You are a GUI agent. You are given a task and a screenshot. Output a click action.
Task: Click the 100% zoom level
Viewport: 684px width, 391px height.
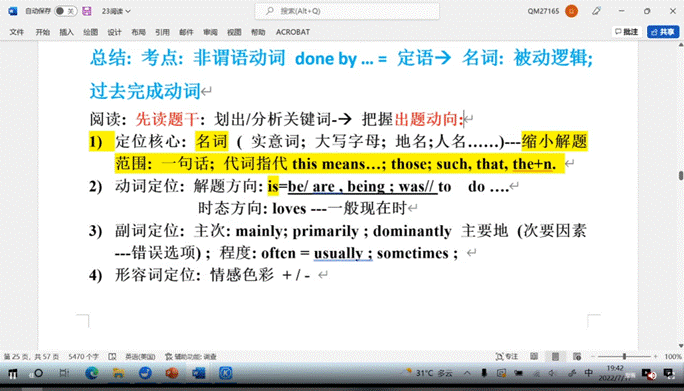click(x=672, y=357)
